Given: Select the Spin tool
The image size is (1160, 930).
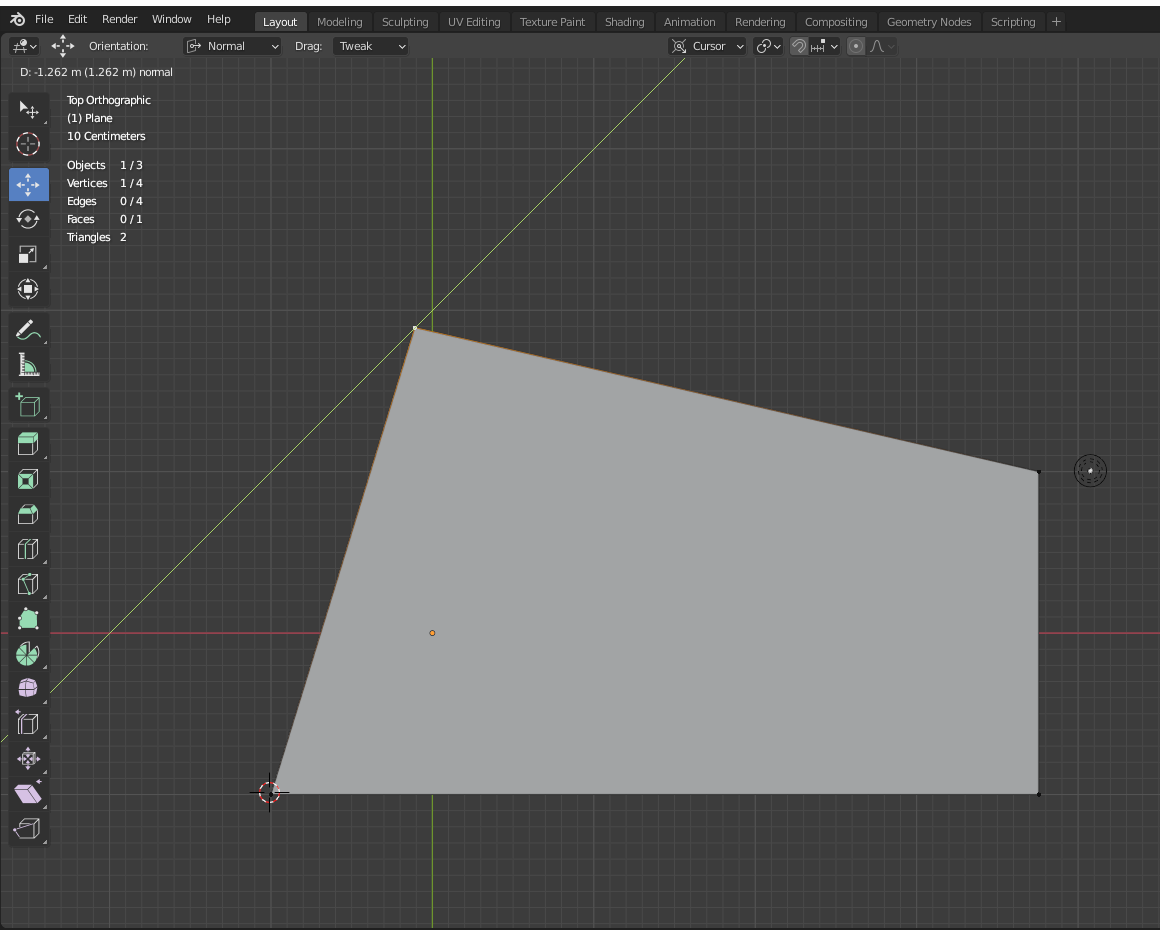Looking at the screenshot, I should [28, 653].
